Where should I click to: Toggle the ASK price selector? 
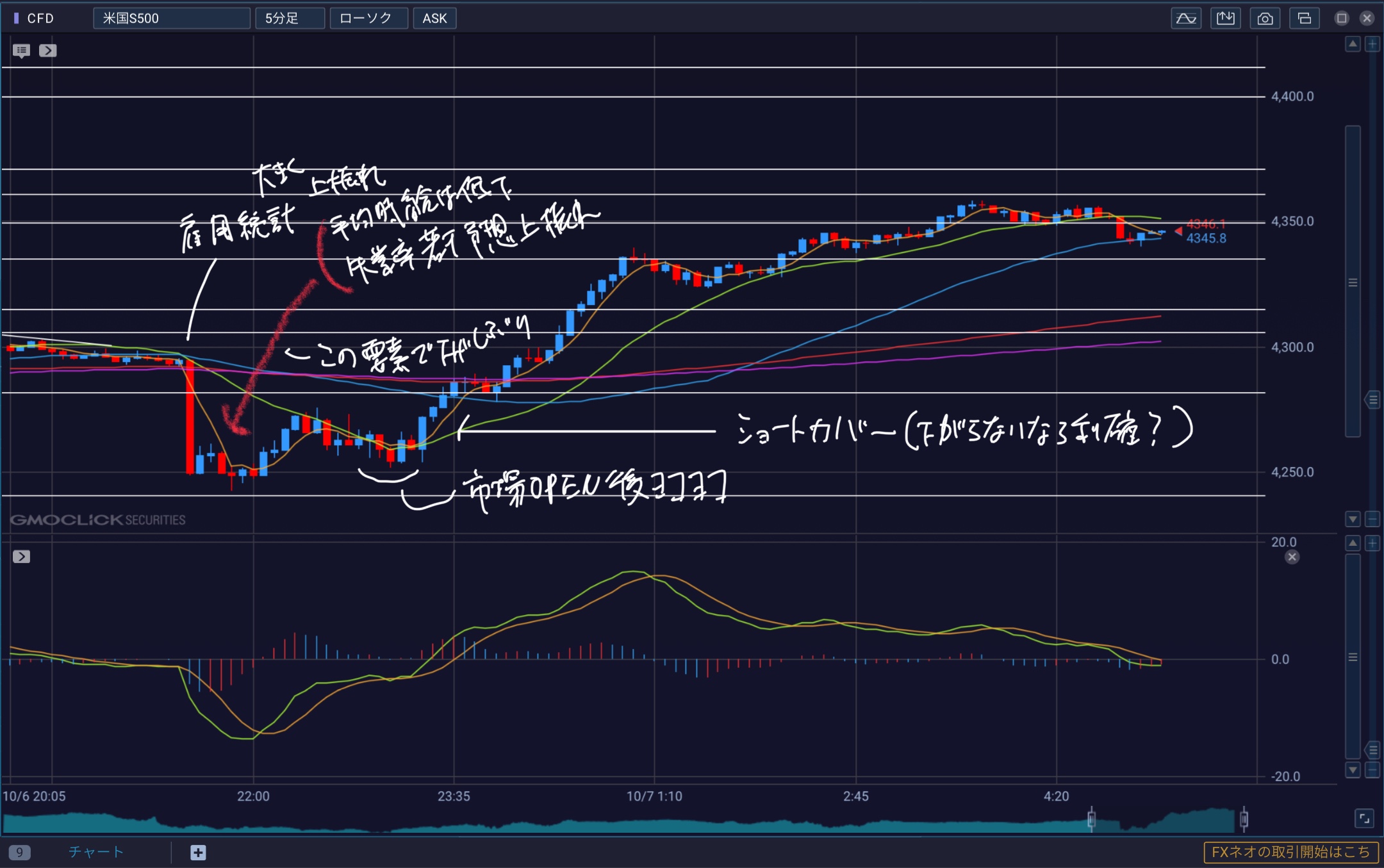click(x=434, y=18)
